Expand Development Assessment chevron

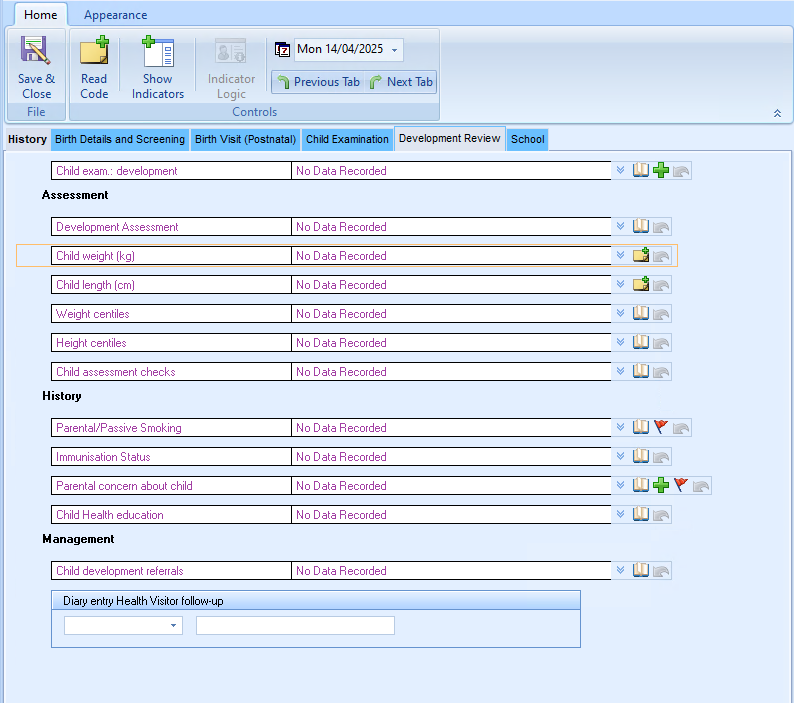pos(620,226)
